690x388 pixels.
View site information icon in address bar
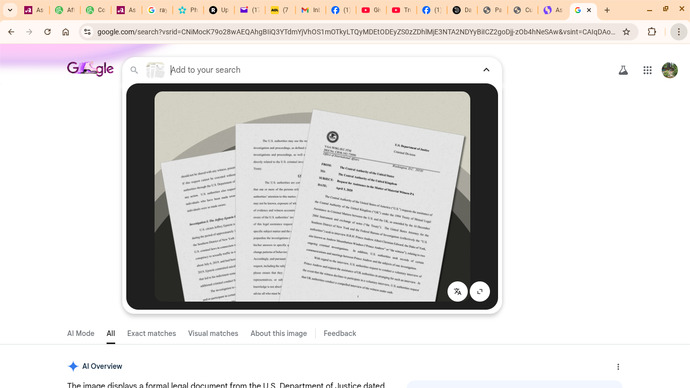88,32
